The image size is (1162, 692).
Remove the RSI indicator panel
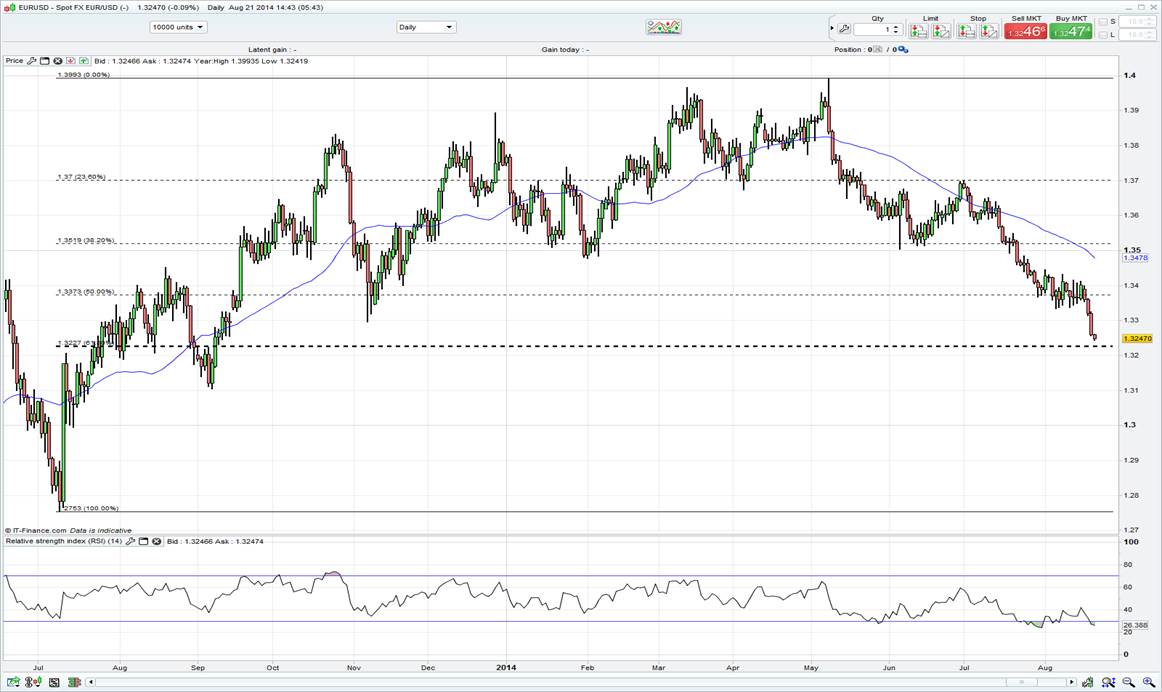156,541
